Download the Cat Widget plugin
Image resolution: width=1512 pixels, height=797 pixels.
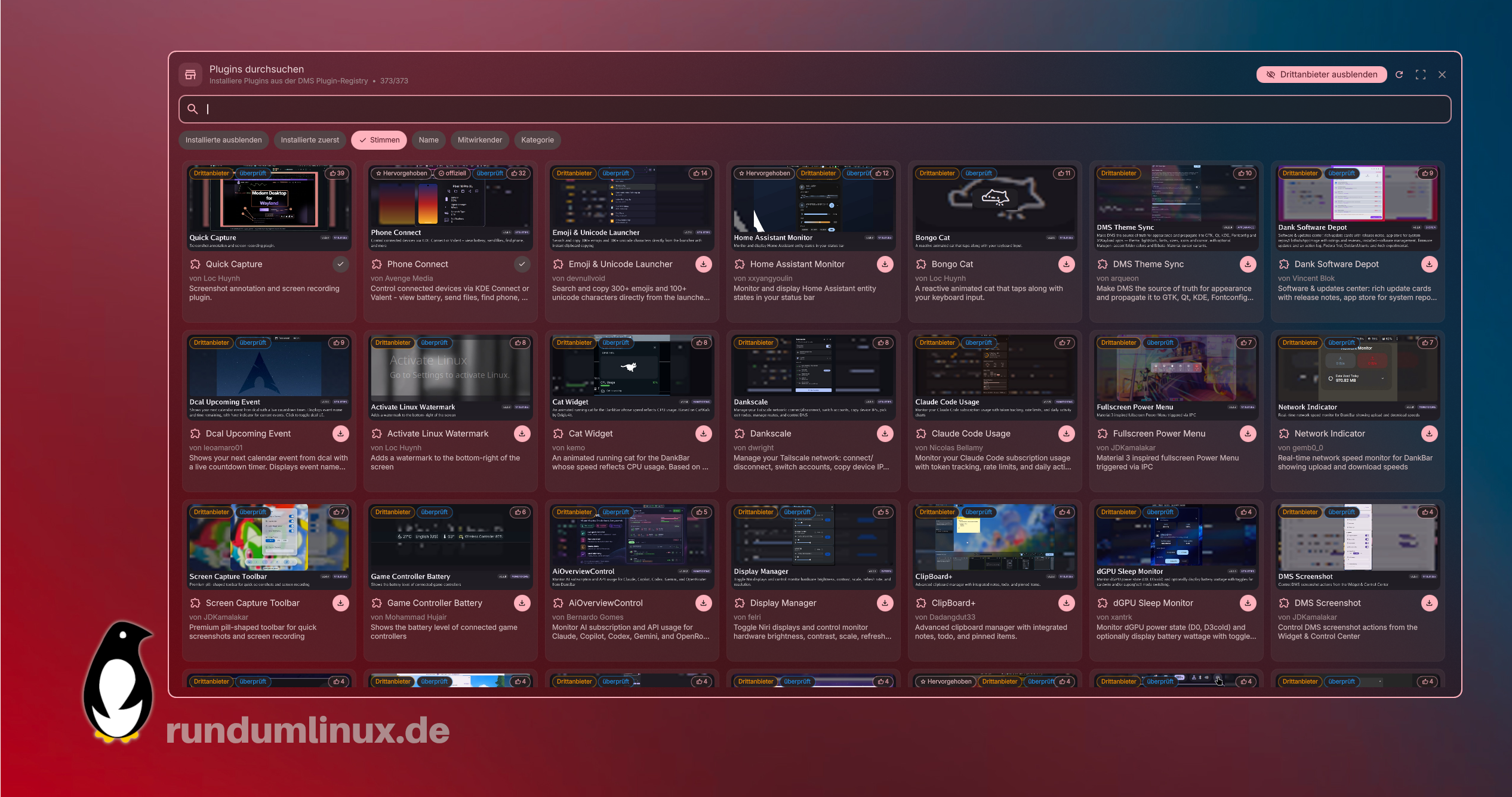(703, 434)
